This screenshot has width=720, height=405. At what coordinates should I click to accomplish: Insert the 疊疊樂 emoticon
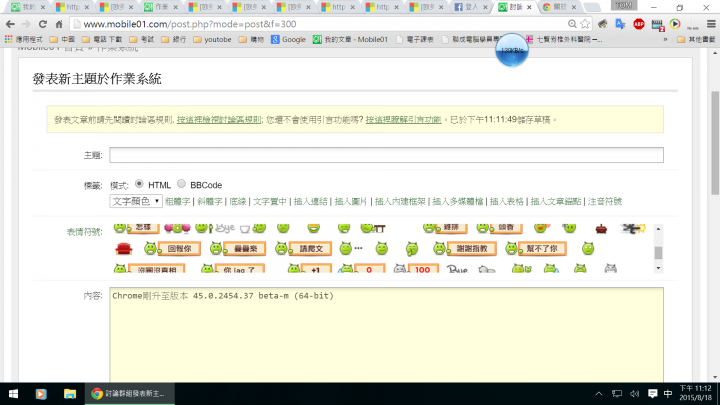tap(238, 249)
